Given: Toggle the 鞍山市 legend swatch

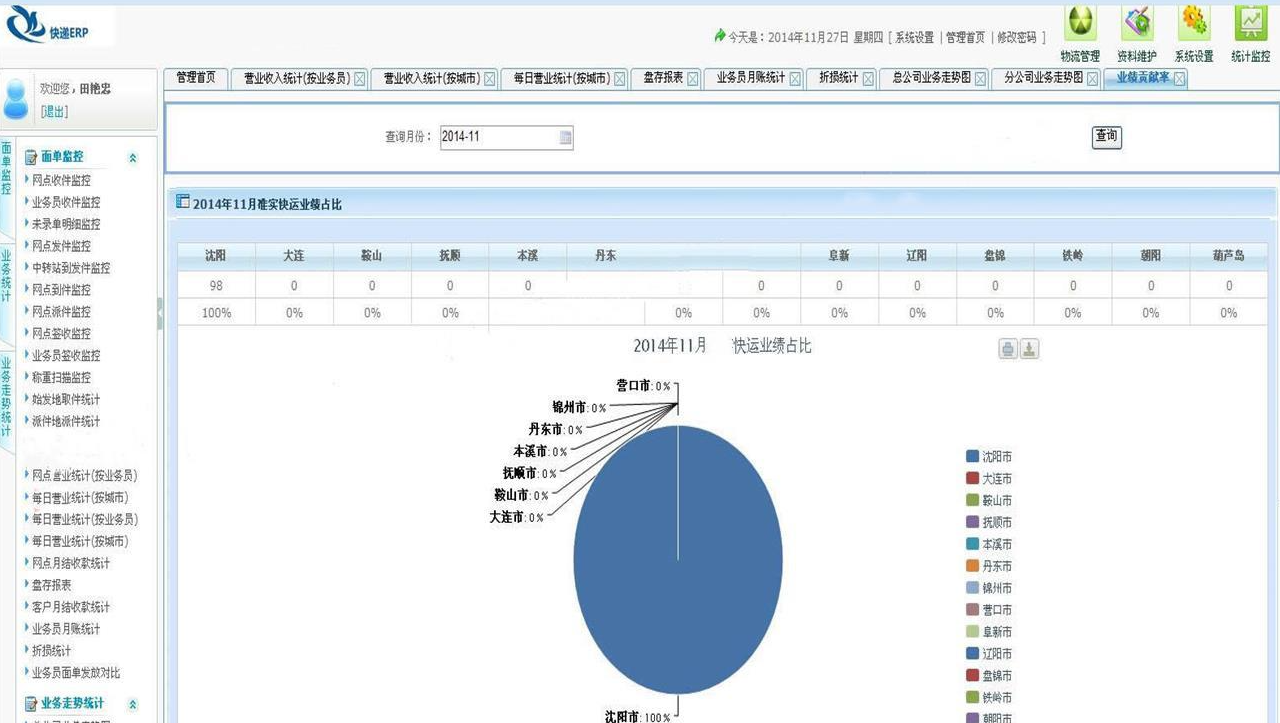Looking at the screenshot, I should tap(972, 500).
